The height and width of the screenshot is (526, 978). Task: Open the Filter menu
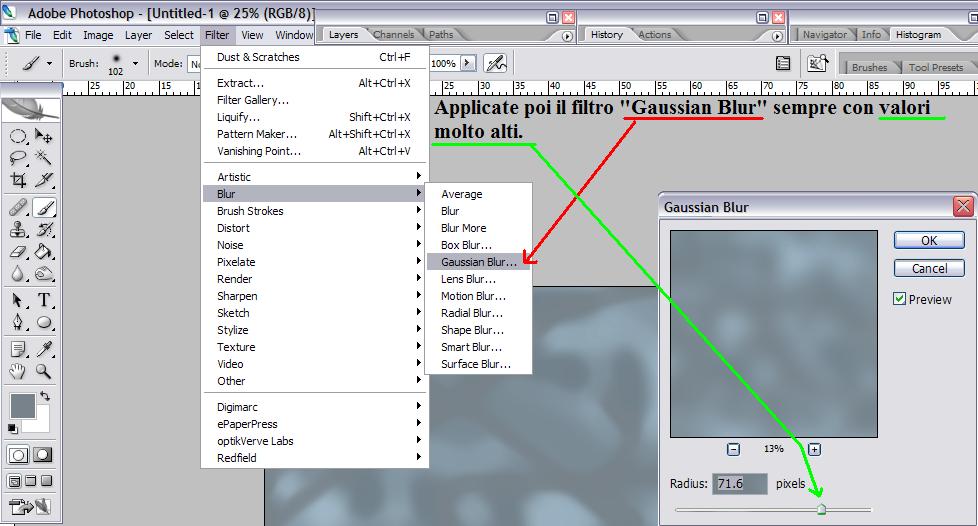point(217,35)
